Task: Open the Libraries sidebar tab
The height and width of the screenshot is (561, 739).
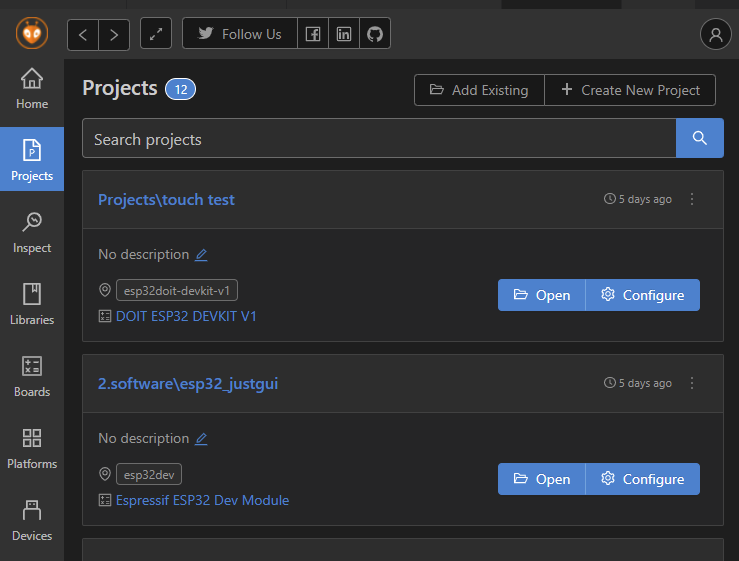Action: pos(32,304)
